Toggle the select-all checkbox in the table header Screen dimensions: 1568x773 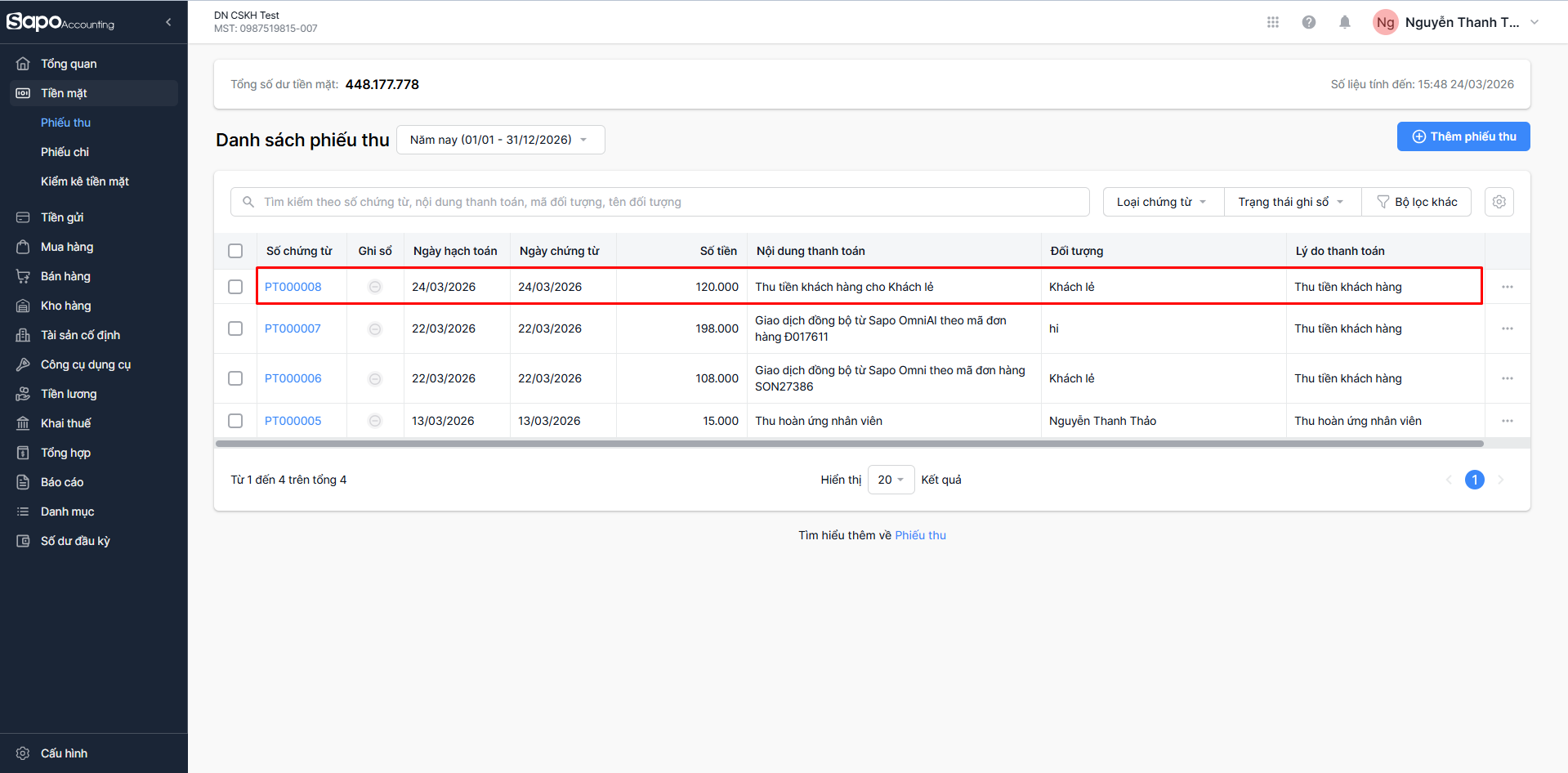(235, 251)
